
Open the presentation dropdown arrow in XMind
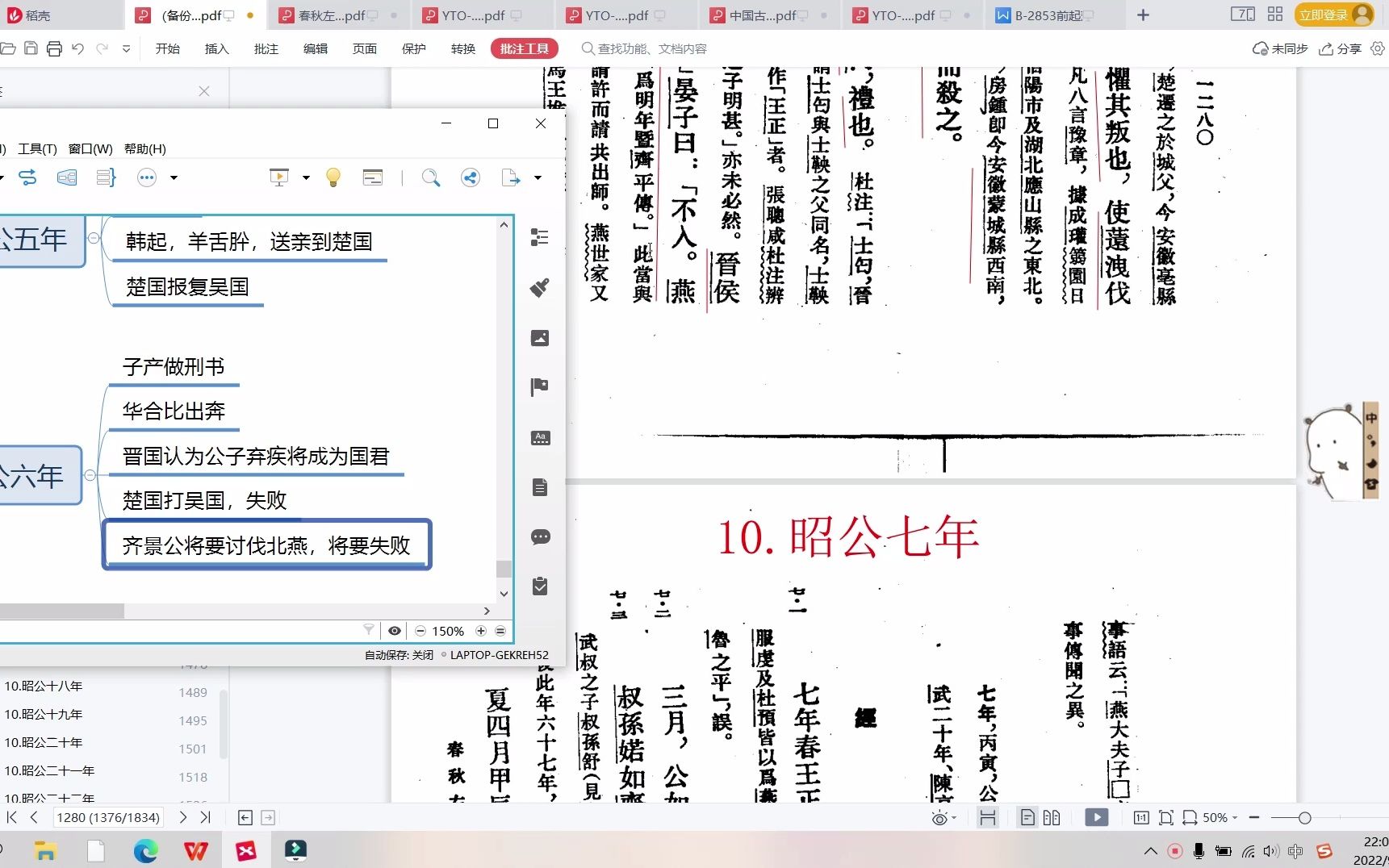306,177
